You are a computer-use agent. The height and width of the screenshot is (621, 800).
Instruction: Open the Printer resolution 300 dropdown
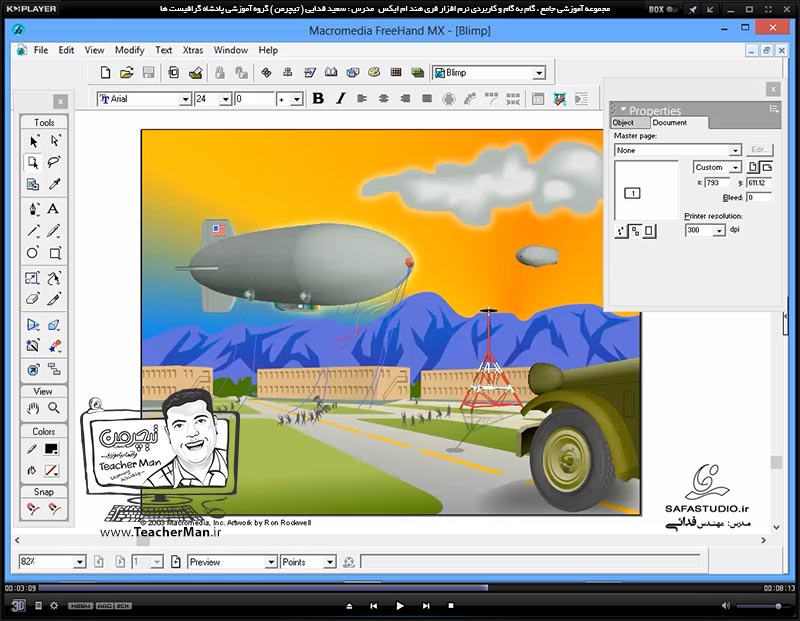(719, 231)
